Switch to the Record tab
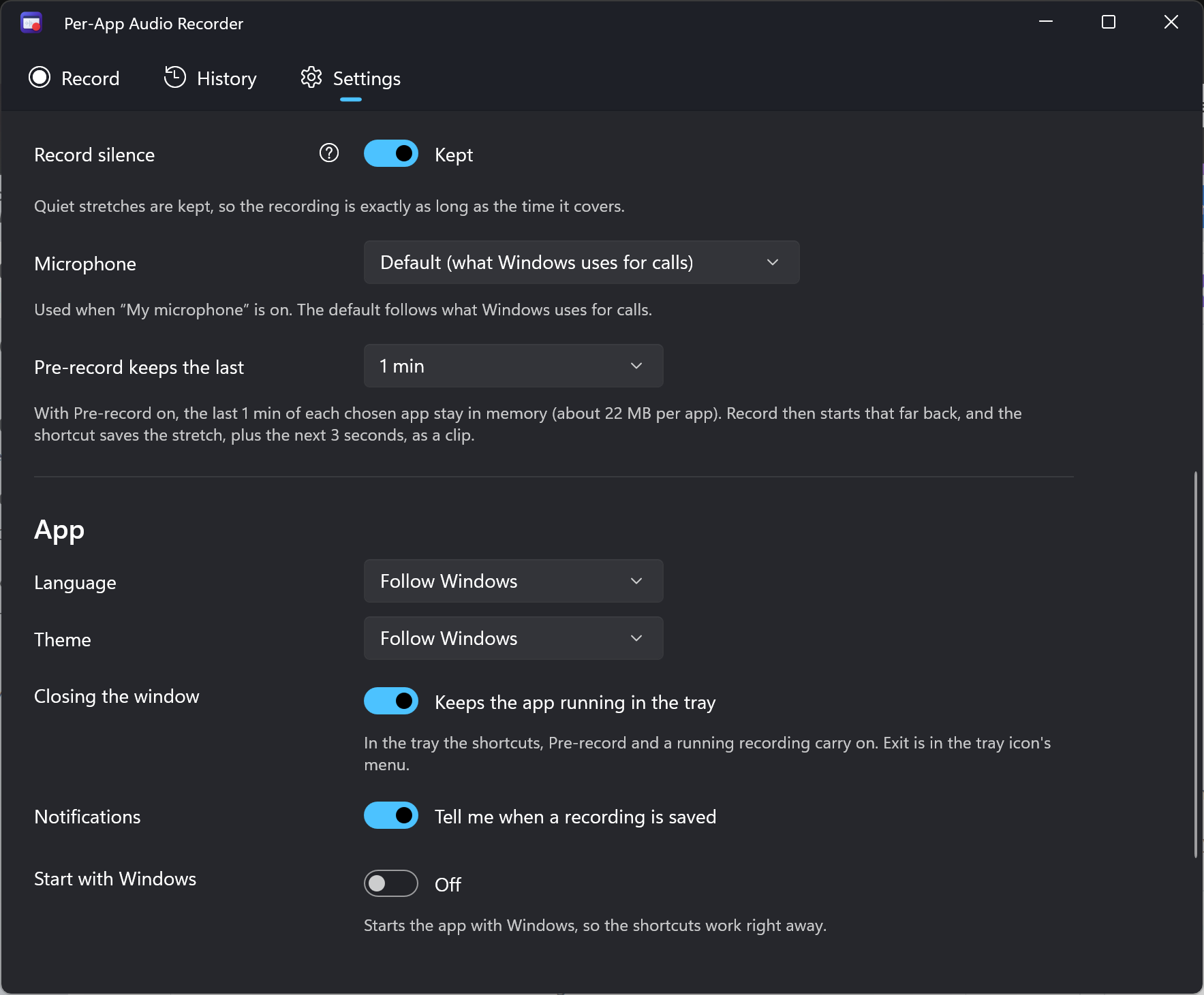The height and width of the screenshot is (995, 1204). coord(74,78)
